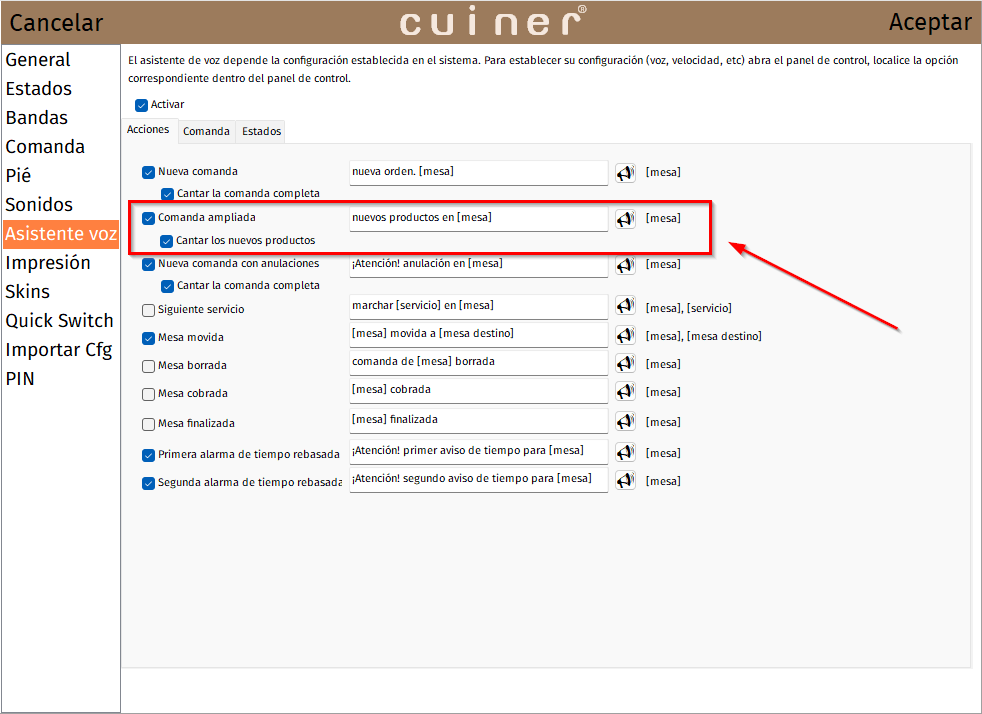Toggle Cantar la comanda completa under anulaciones
This screenshot has width=982, height=714.
click(167, 286)
